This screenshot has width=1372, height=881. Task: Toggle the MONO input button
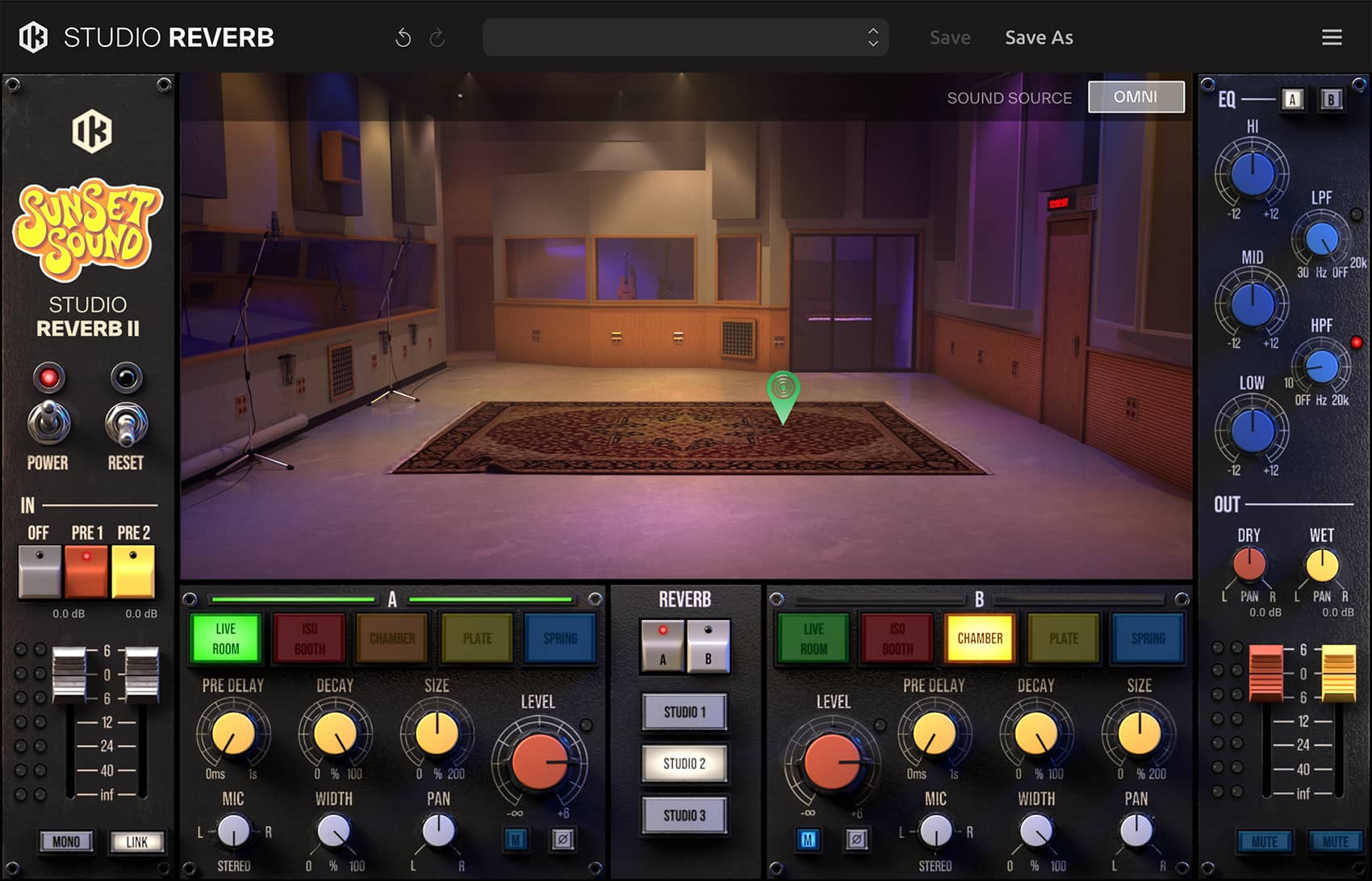[x=66, y=841]
